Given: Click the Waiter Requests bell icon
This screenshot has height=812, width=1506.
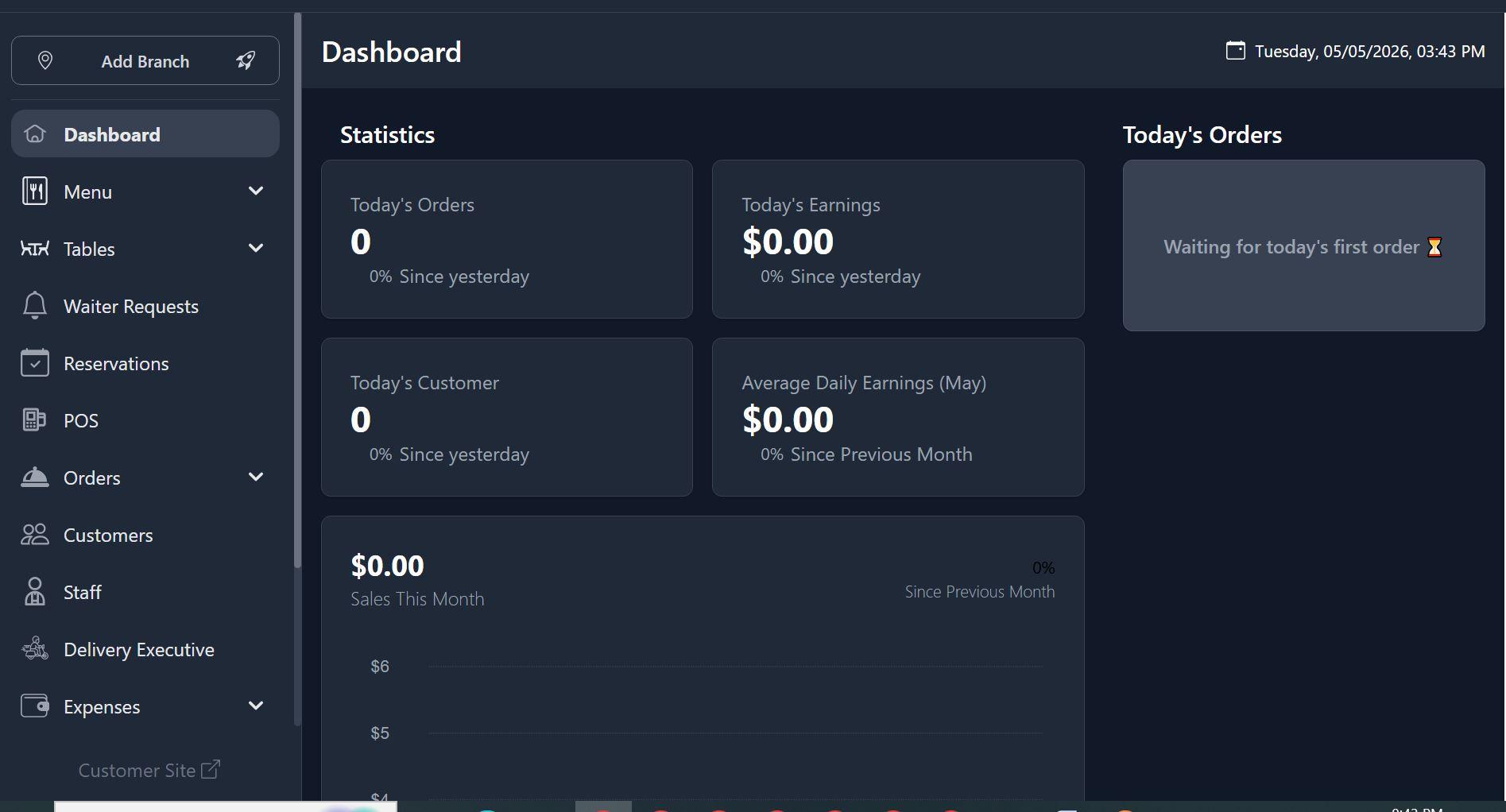Looking at the screenshot, I should (x=35, y=306).
